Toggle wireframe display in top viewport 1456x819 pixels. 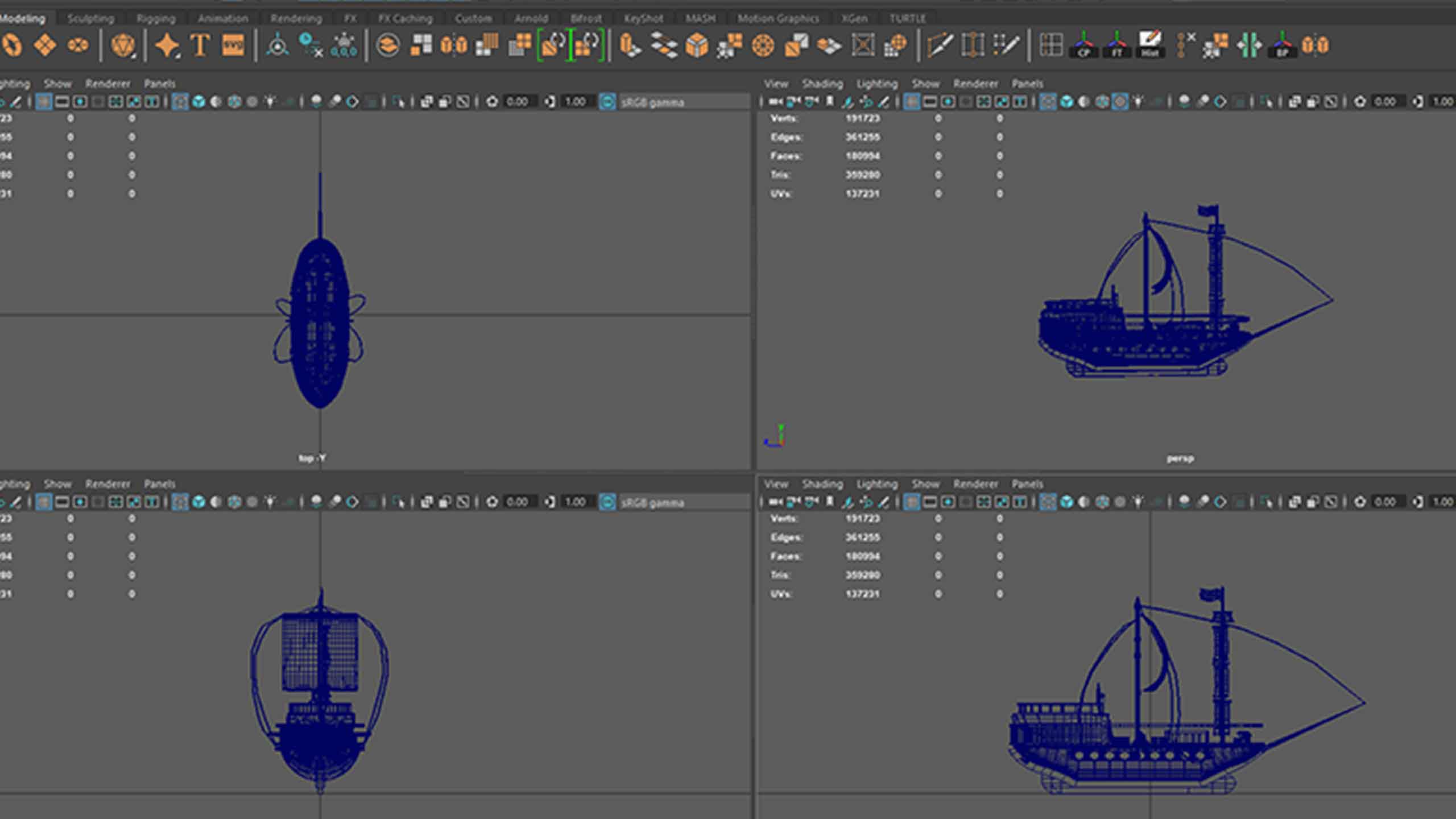coord(180,102)
